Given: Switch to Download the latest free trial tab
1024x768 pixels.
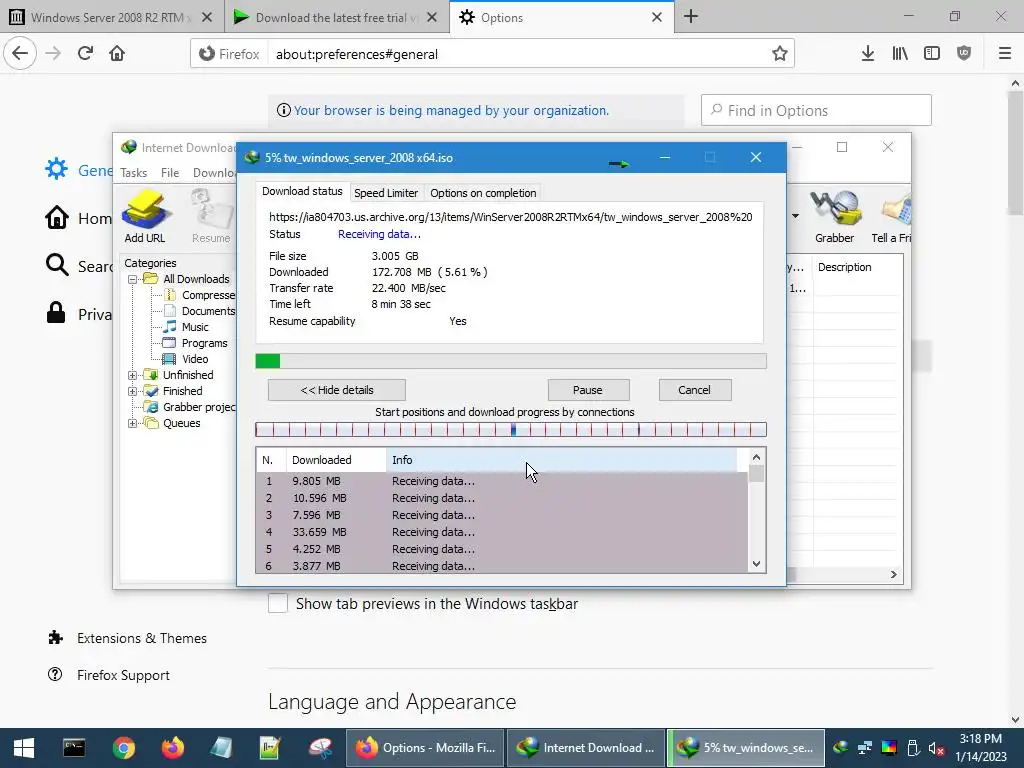Looking at the screenshot, I should coord(336,17).
